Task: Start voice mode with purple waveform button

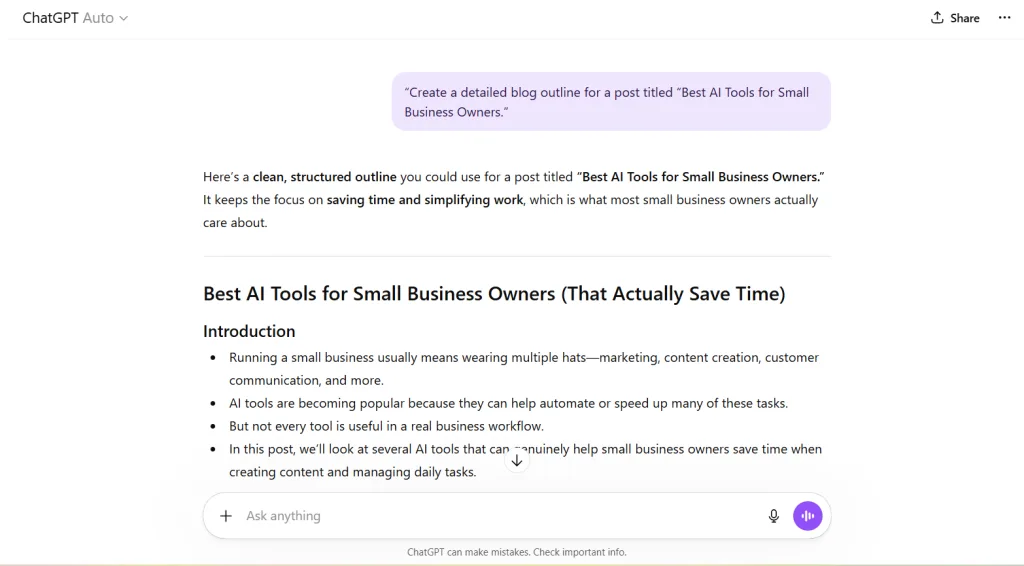Action: point(808,516)
